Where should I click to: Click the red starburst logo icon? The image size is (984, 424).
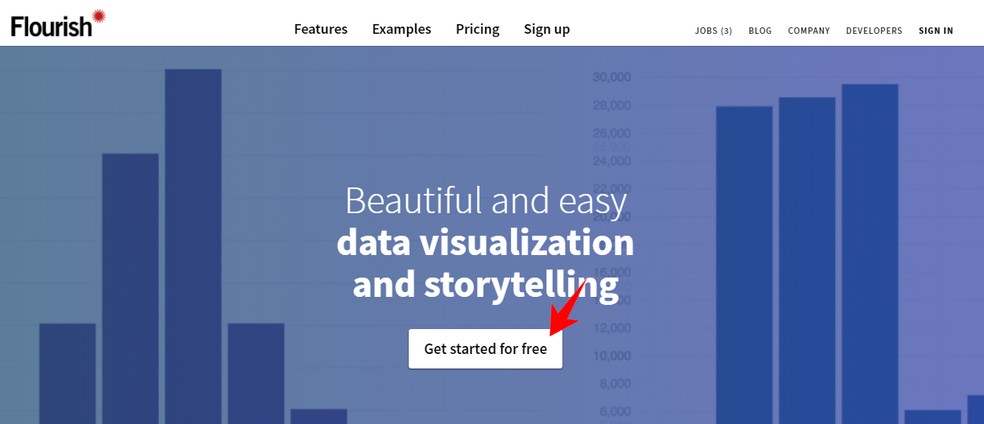pos(98,15)
